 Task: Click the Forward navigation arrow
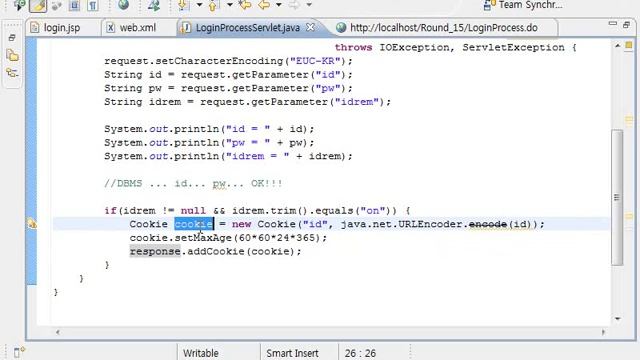(x=293, y=5)
